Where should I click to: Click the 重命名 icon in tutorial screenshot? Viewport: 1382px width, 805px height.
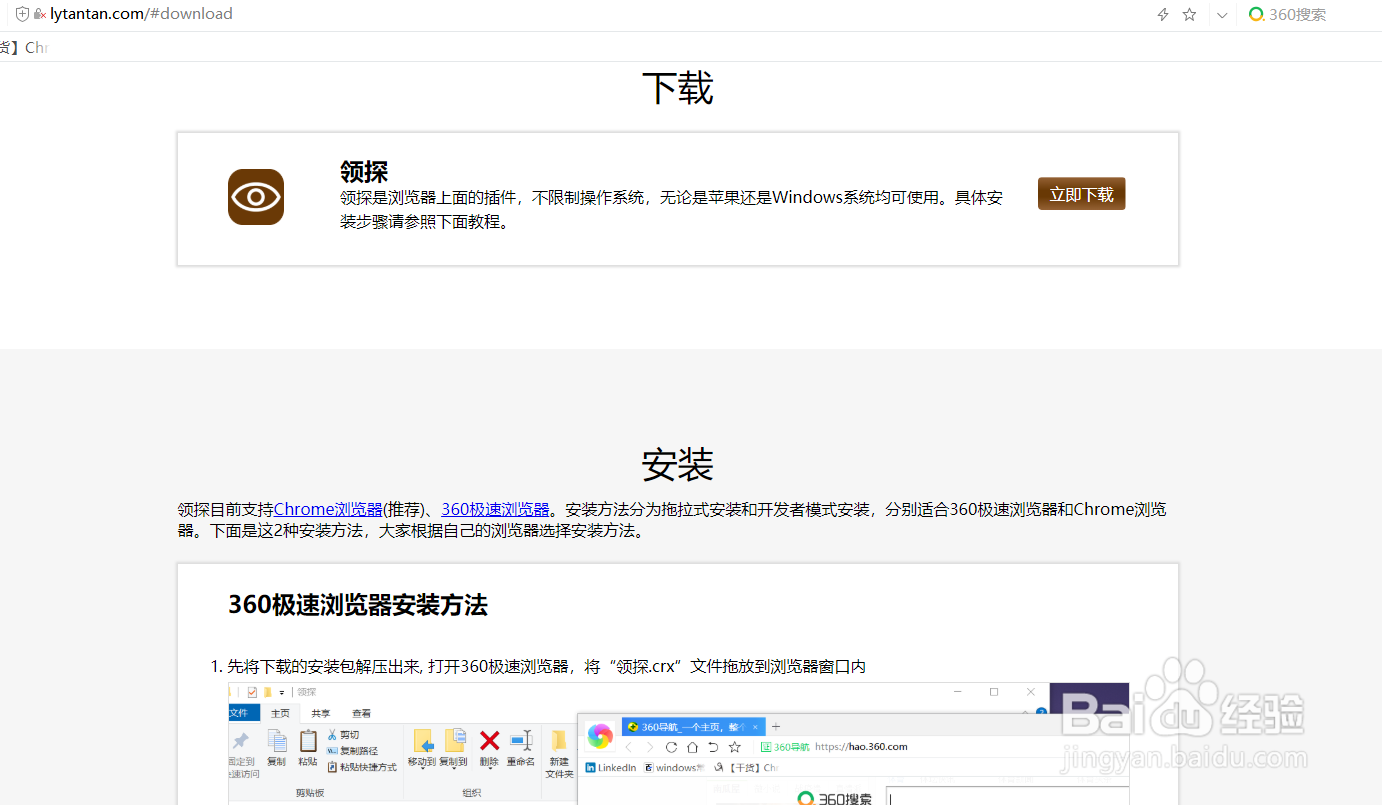coord(521,741)
